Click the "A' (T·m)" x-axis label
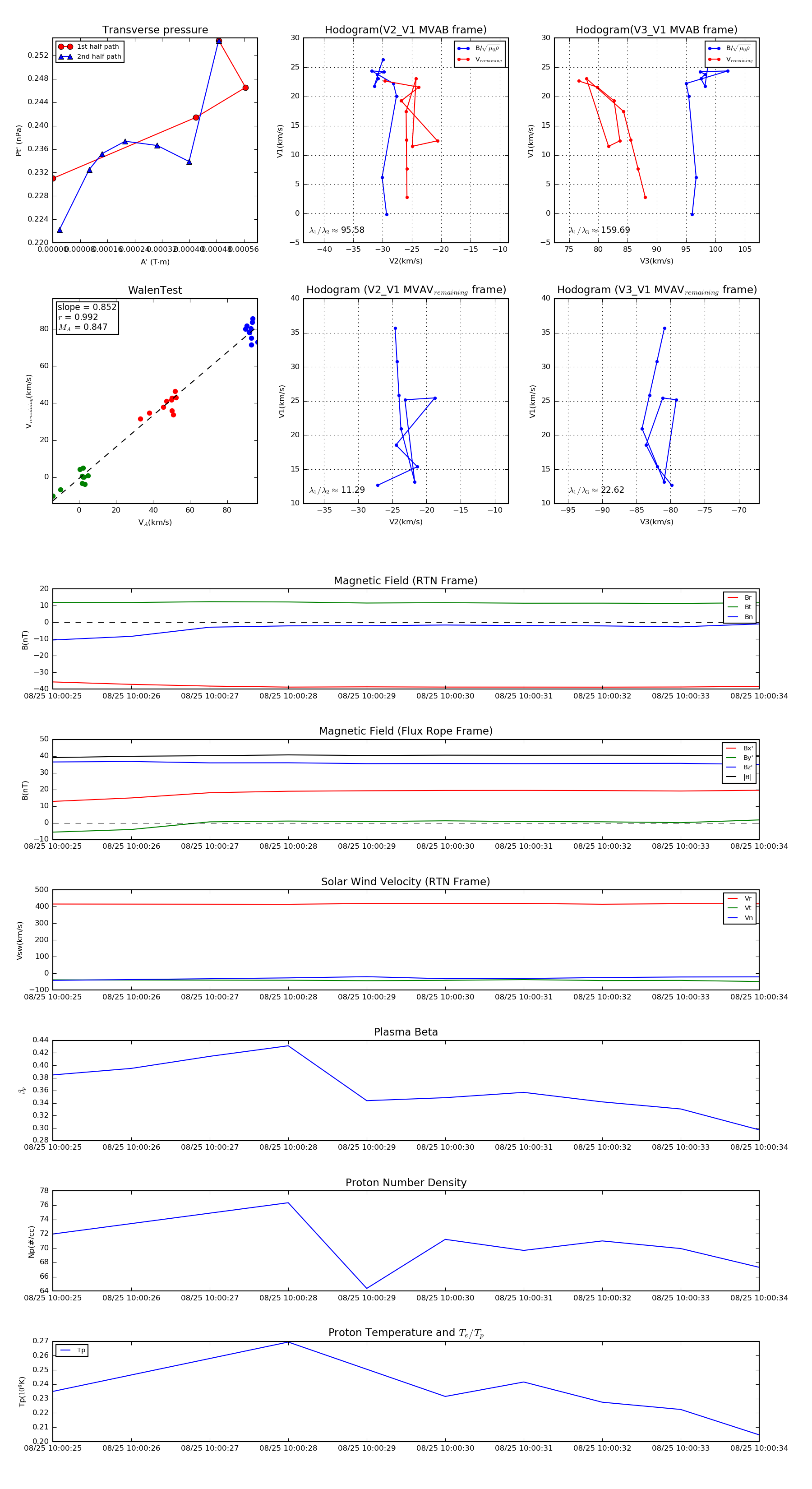 [155, 262]
